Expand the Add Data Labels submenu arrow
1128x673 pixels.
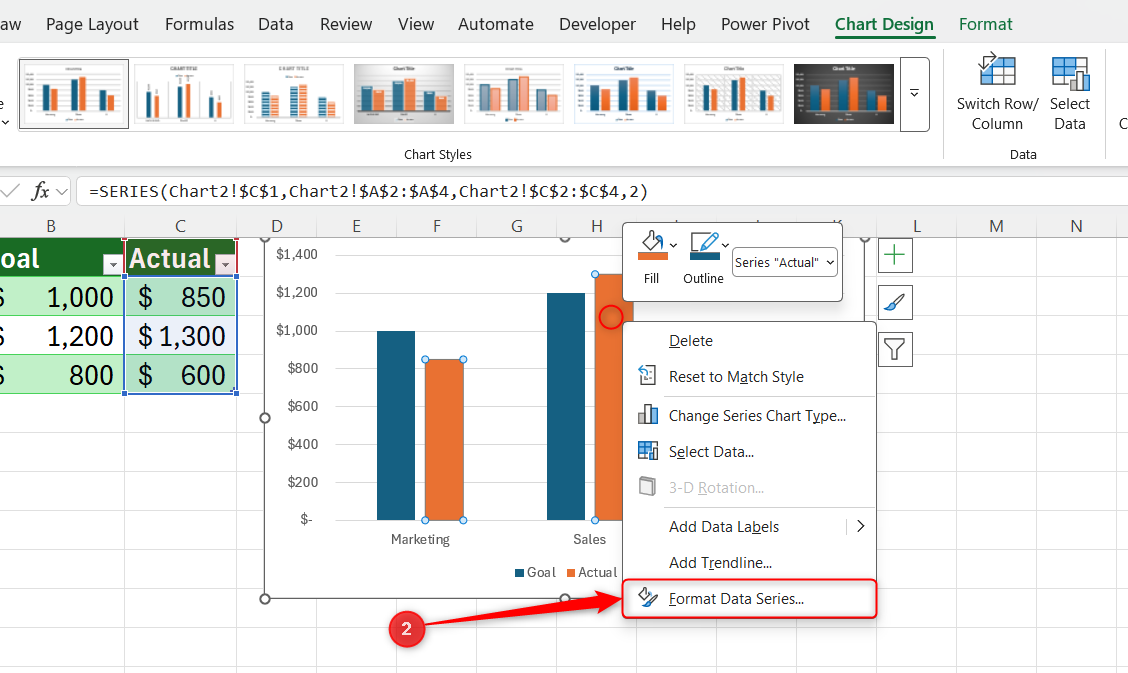[860, 526]
